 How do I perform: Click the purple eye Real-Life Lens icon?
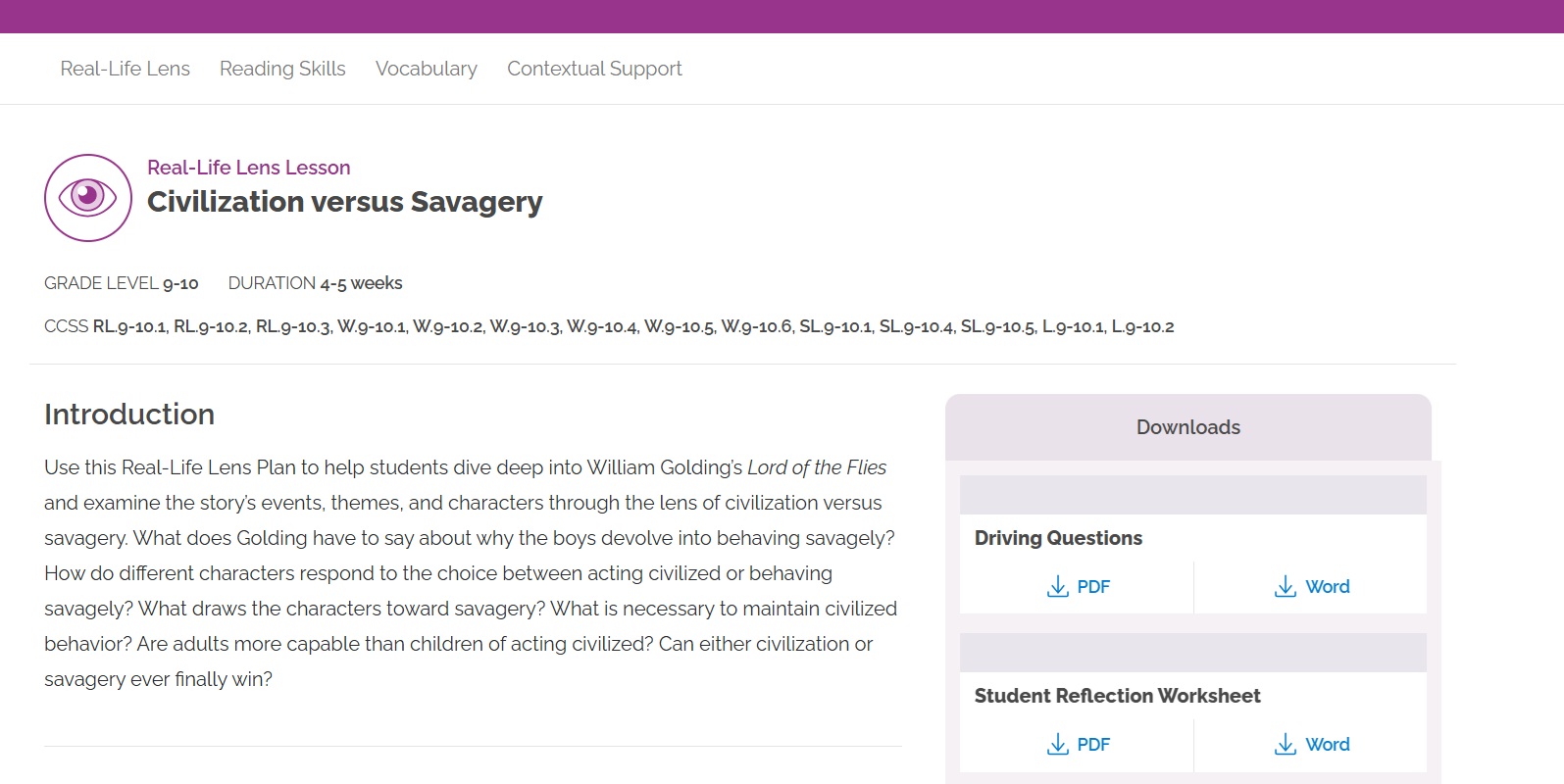tap(87, 197)
